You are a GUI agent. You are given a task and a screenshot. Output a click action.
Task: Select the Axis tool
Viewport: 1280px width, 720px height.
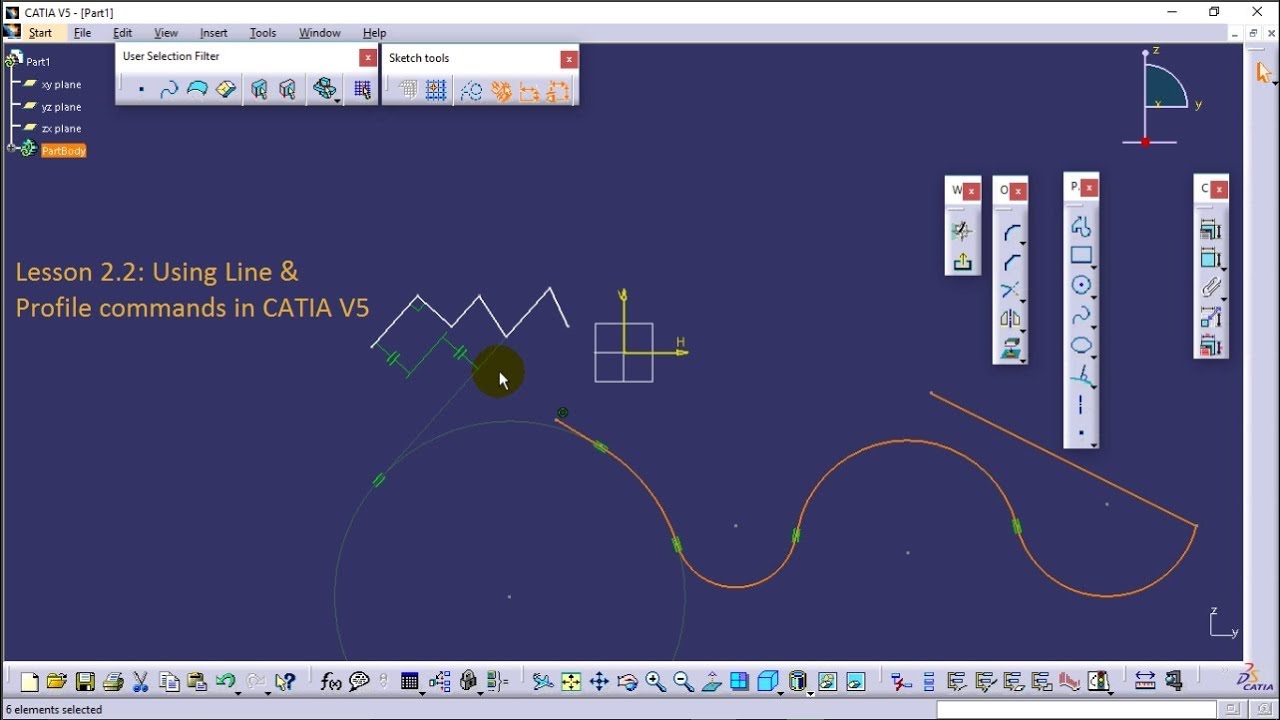pyautogui.click(x=1081, y=405)
